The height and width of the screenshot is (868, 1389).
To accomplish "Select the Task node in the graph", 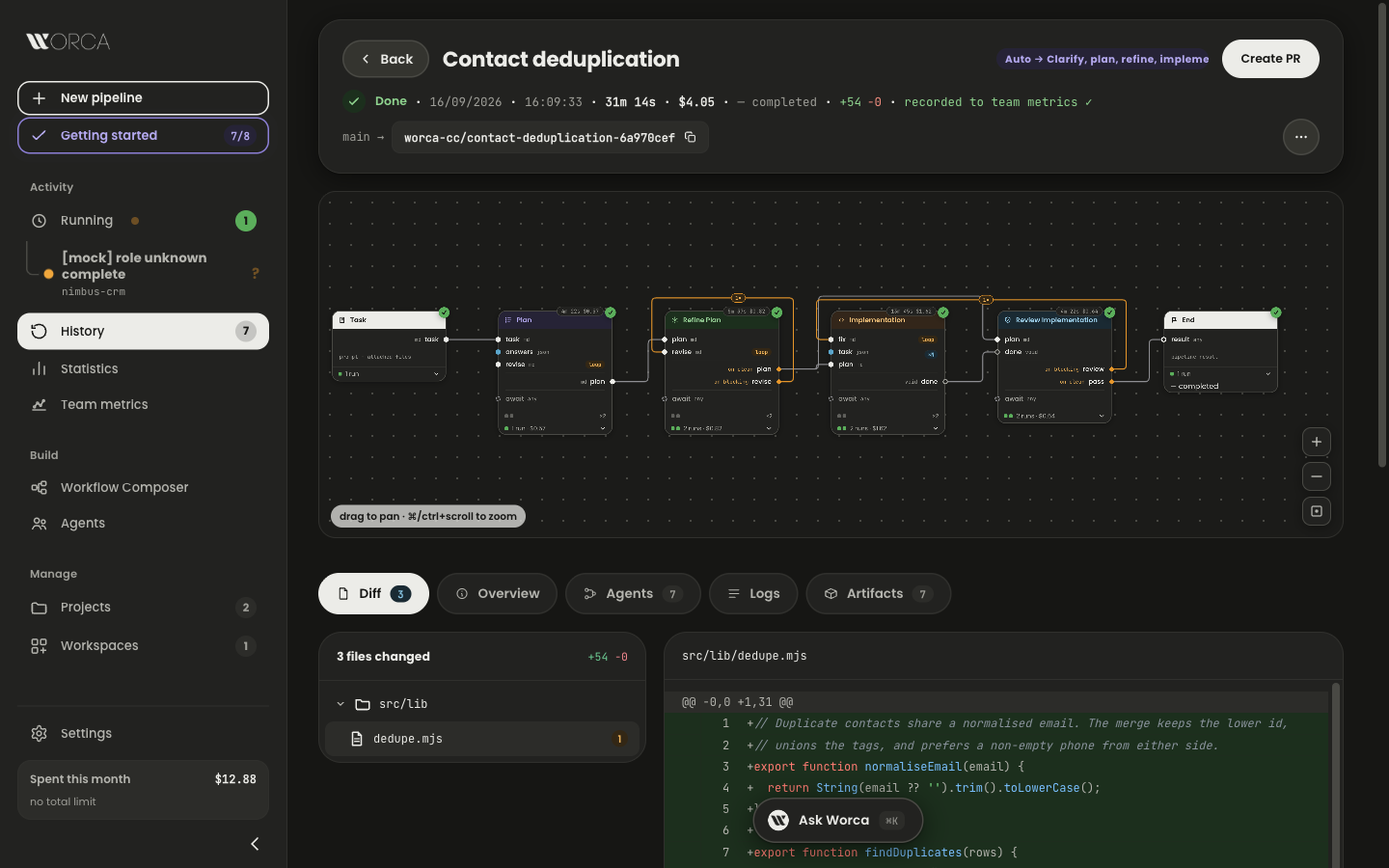I will 389,346.
